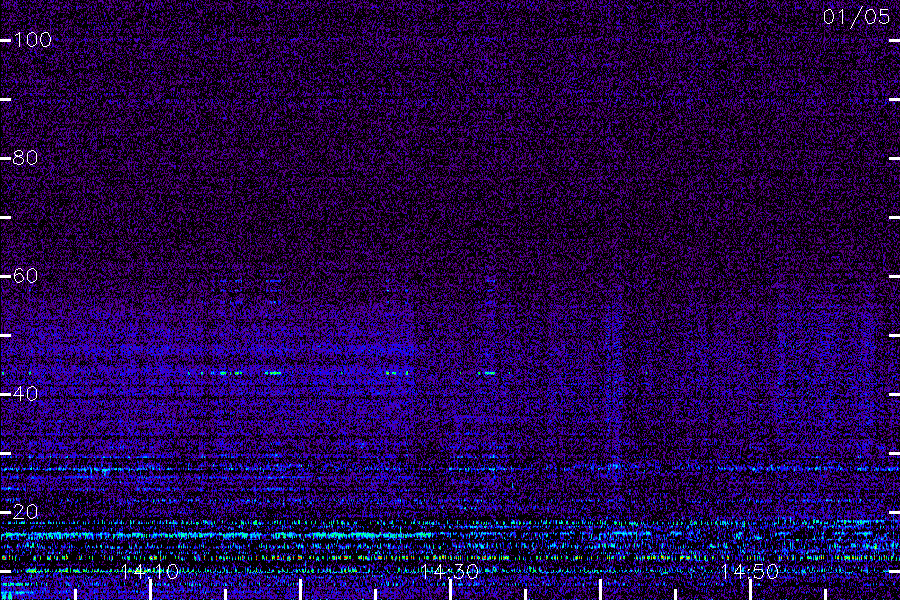Click the 40 frequency axis label
Image resolution: width=900 pixels, height=600 pixels.
(x=25, y=394)
